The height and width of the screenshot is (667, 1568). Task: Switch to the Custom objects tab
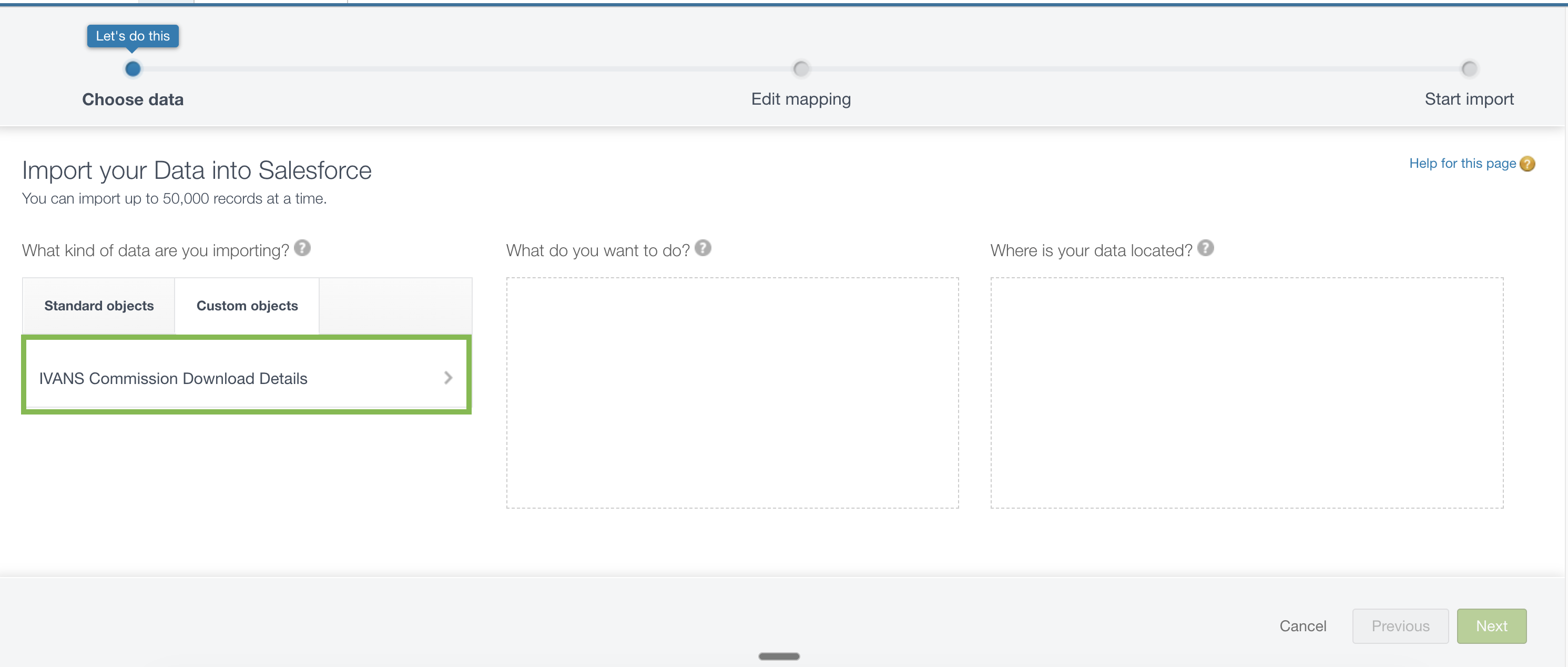coord(247,306)
